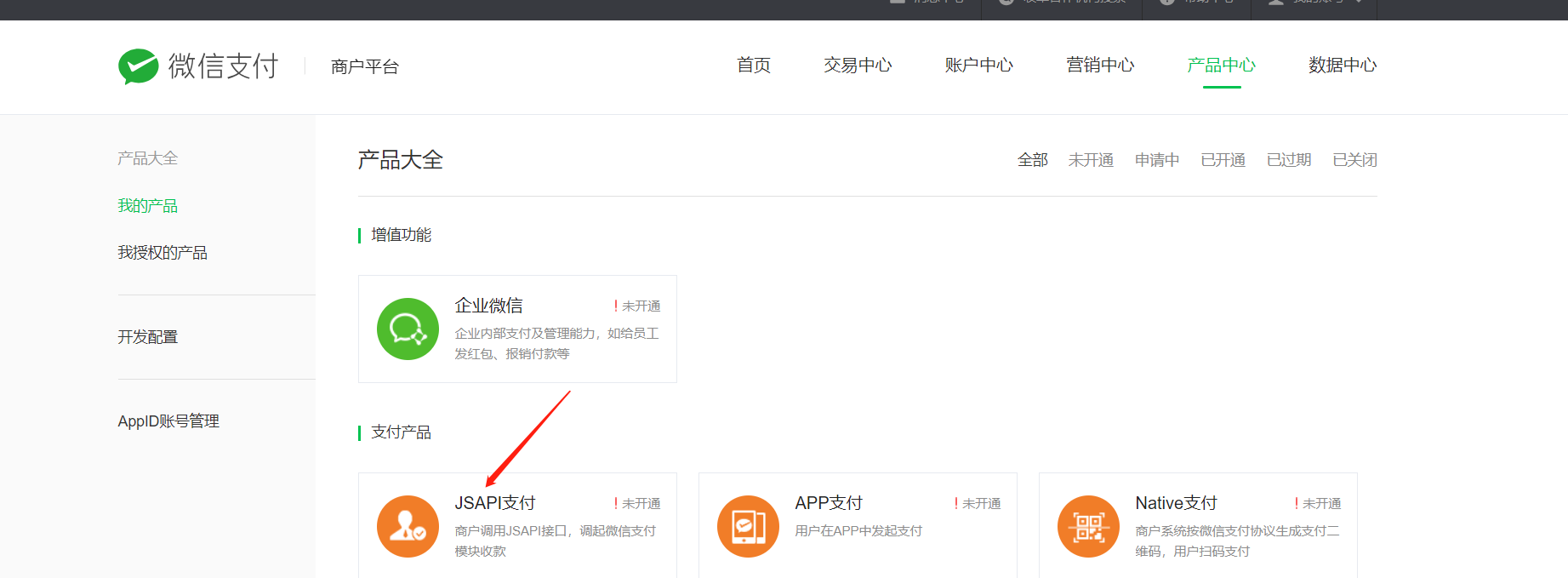The width and height of the screenshot is (1568, 578).
Task: Click the WeChat Pay logo icon
Action: pyautogui.click(x=138, y=66)
